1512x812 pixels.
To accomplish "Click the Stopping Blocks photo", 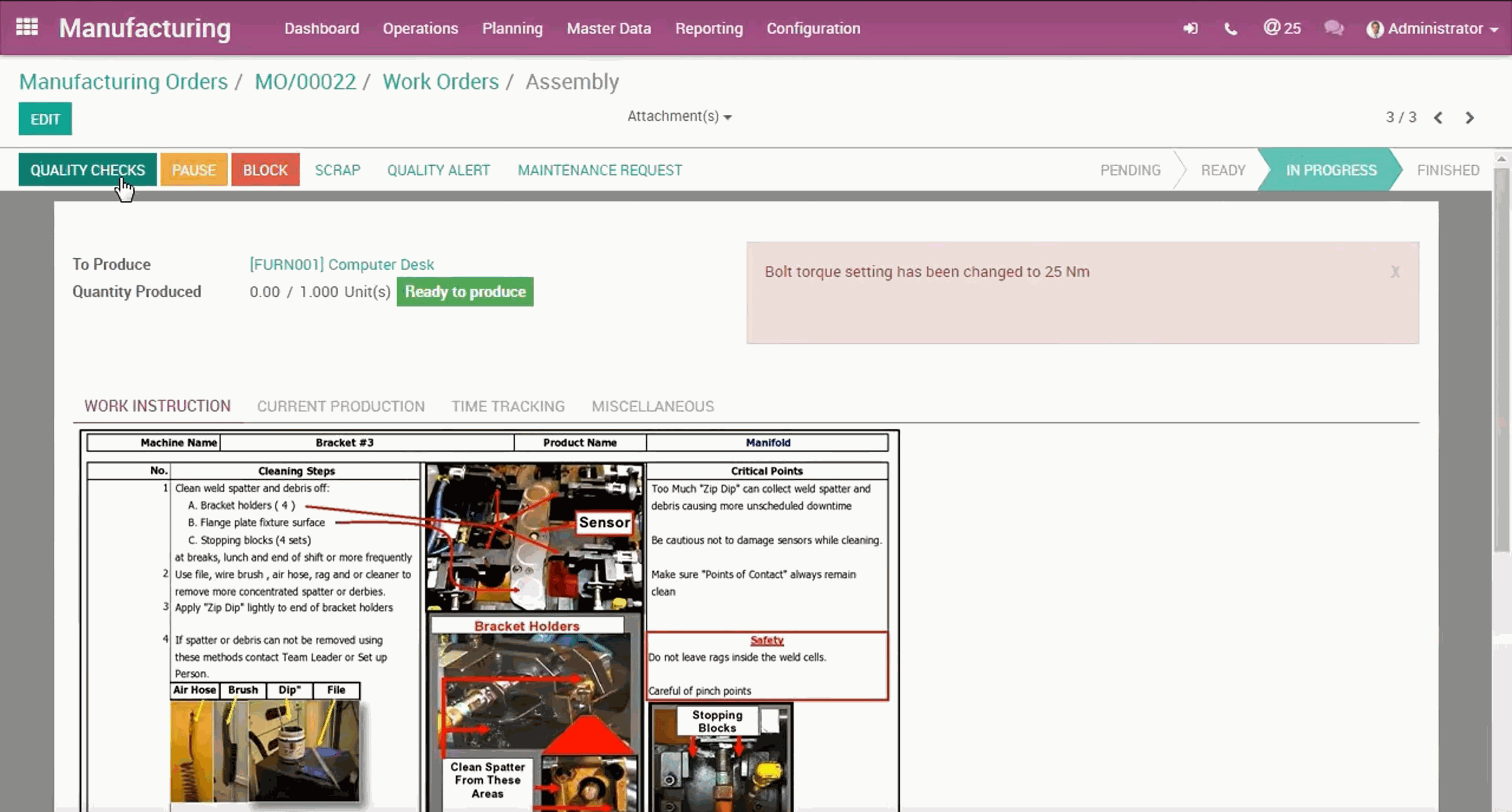I will coord(722,759).
